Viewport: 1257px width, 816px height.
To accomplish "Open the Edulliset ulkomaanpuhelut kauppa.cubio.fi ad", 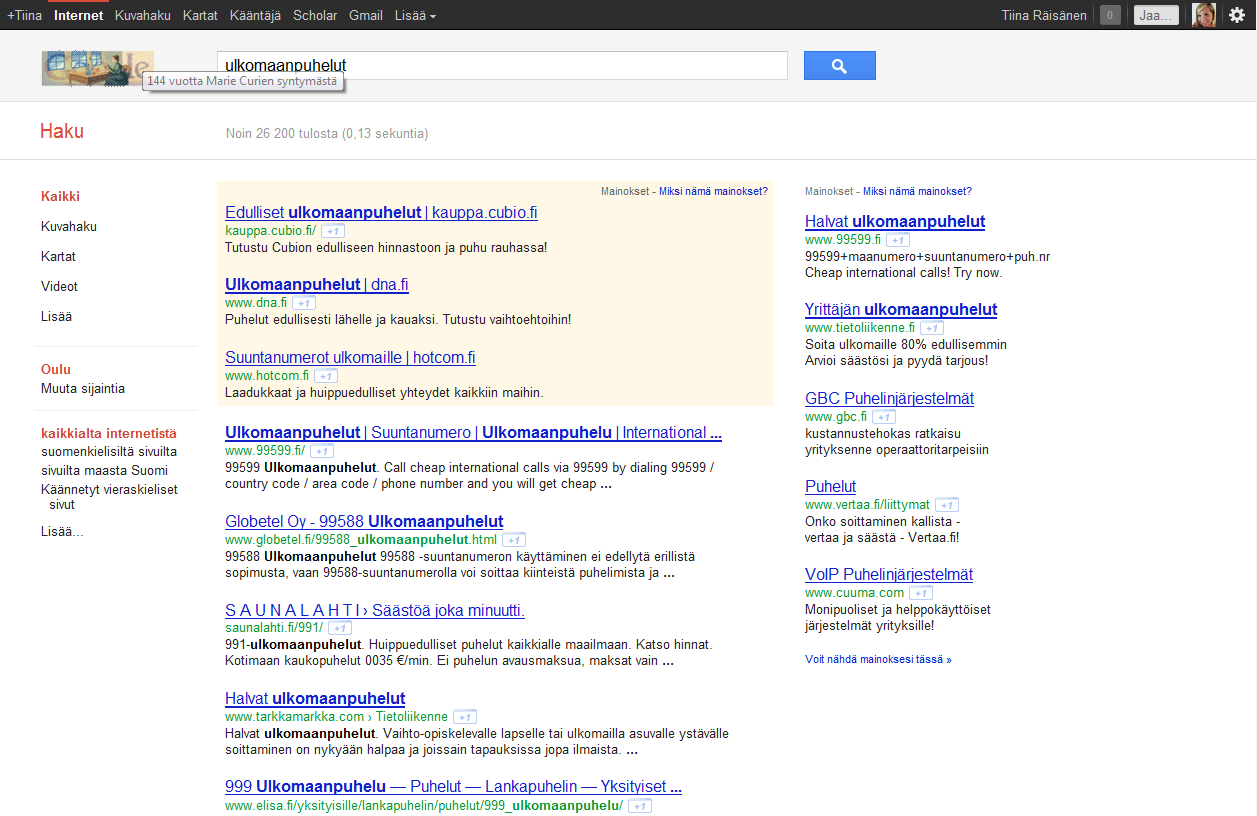I will coord(381,212).
